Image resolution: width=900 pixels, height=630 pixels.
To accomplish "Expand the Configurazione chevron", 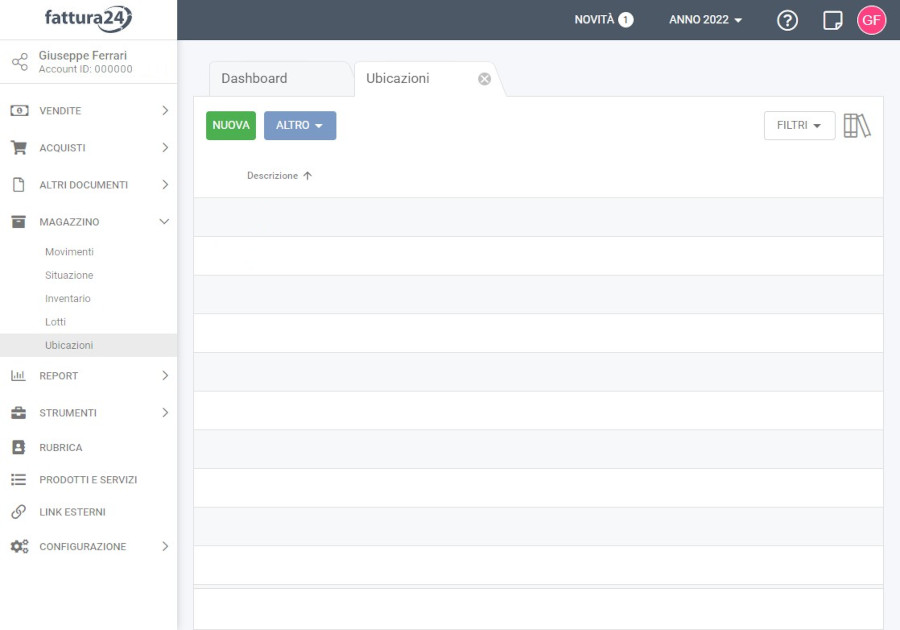I will click(x=165, y=546).
